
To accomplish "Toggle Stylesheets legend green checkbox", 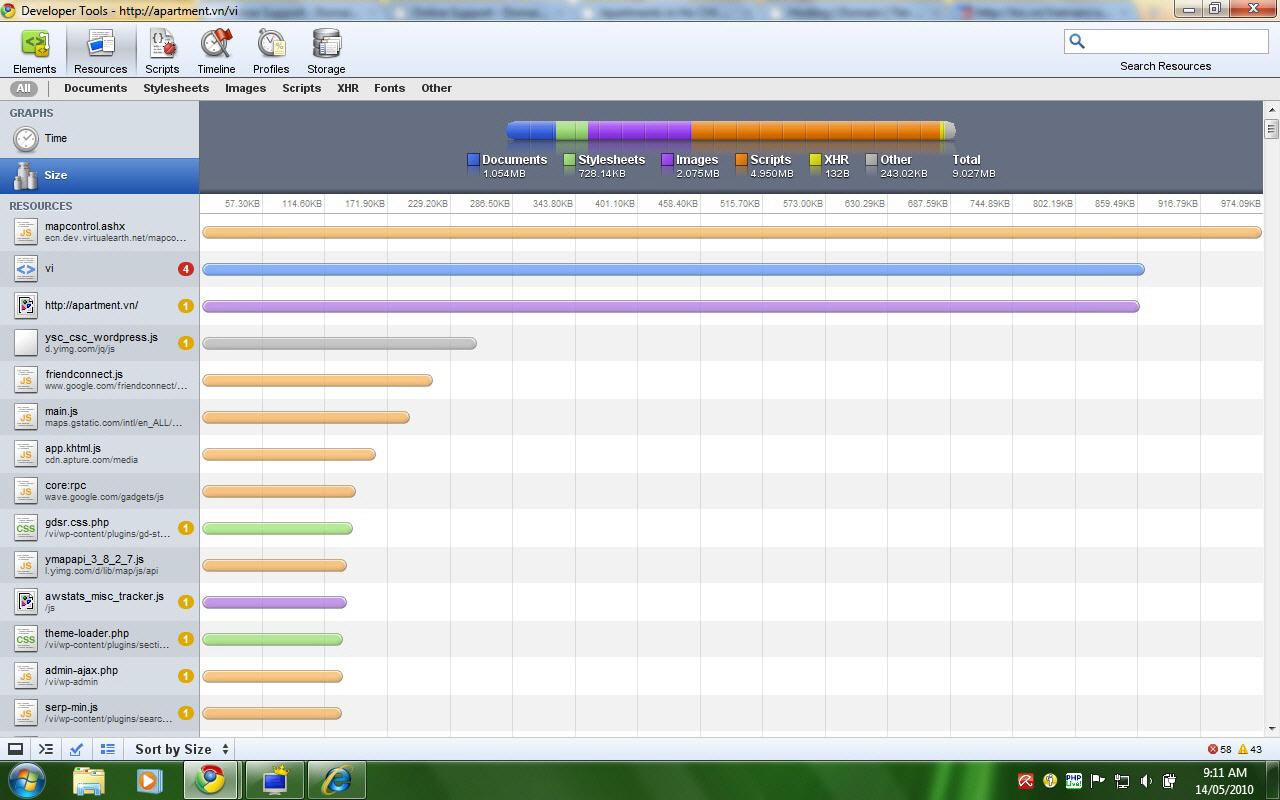I will click(x=569, y=160).
